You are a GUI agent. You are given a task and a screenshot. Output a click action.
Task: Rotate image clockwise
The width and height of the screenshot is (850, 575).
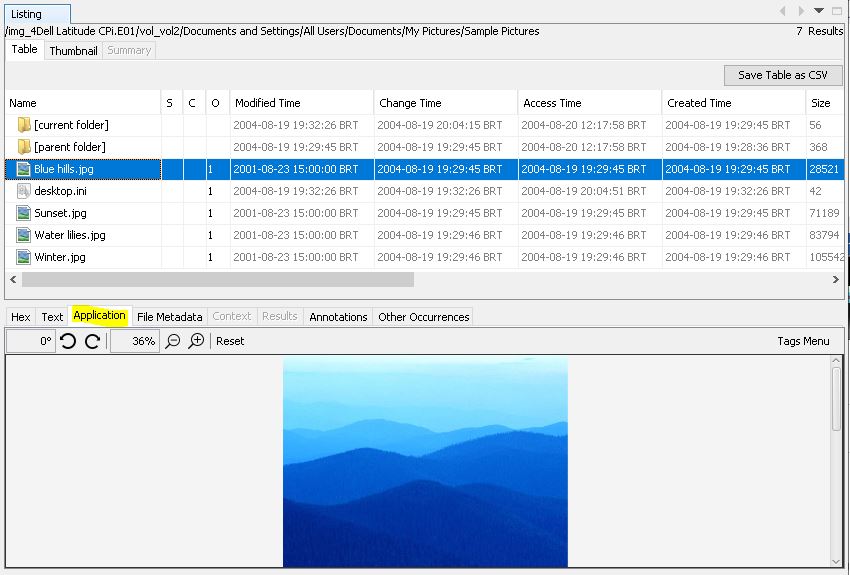[x=92, y=341]
